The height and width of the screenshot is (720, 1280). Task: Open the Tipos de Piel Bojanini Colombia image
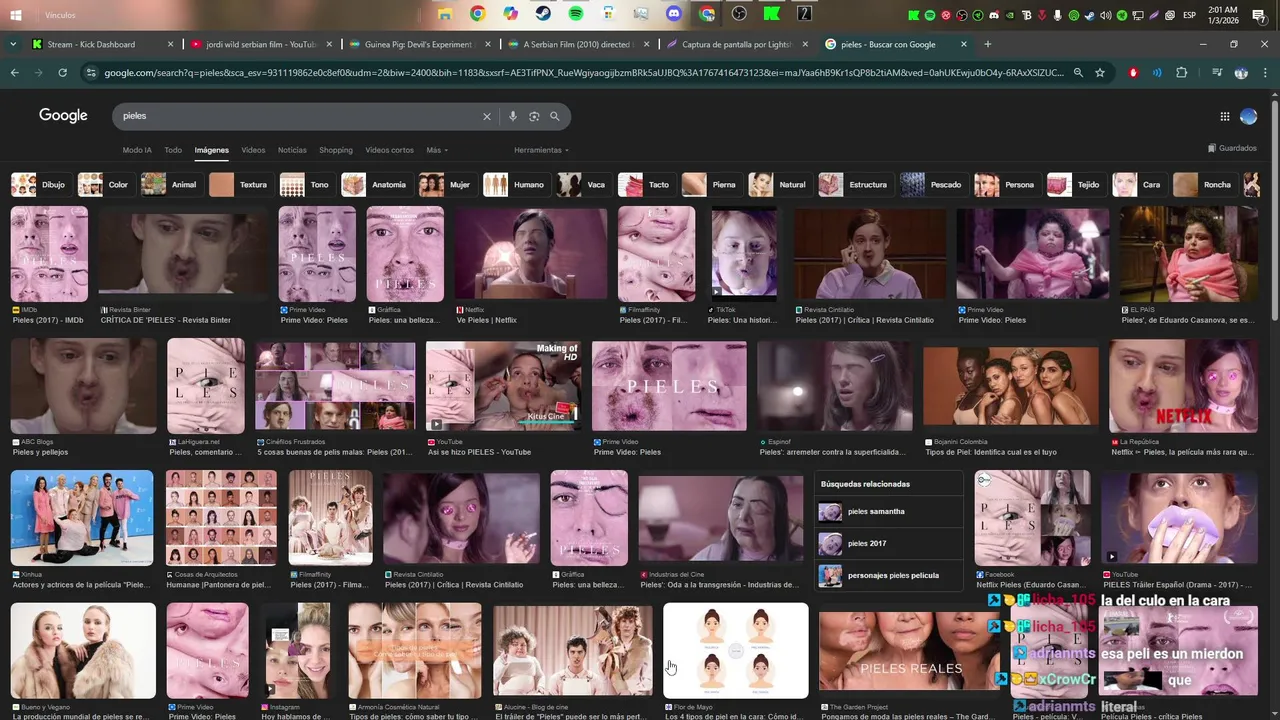click(x=1010, y=386)
